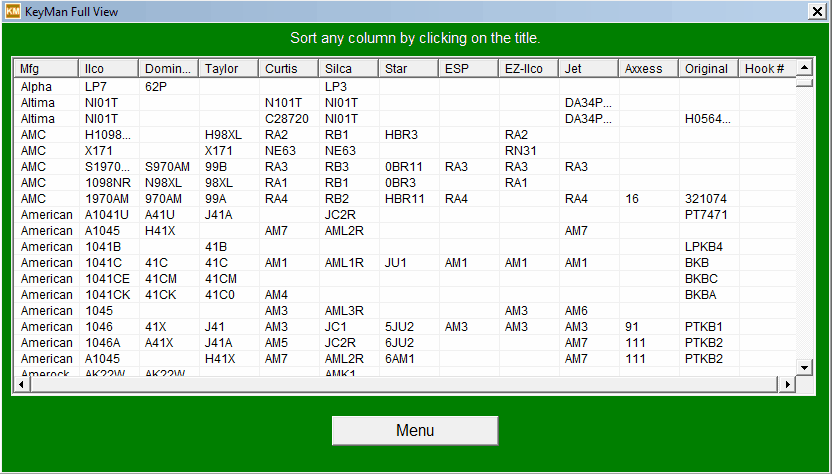
Task: Click the Hook # column header
Action: (767, 68)
